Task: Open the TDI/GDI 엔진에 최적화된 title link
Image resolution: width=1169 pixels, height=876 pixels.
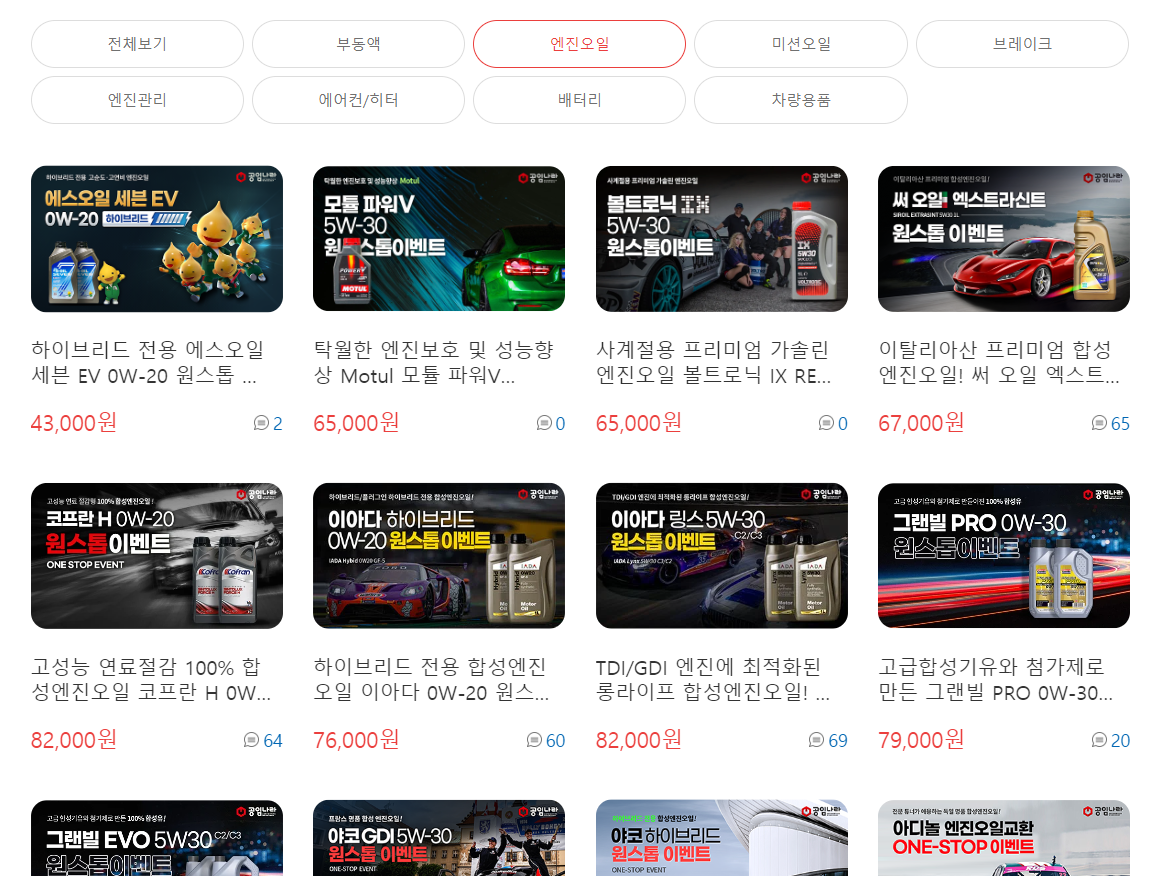Action: click(x=713, y=679)
